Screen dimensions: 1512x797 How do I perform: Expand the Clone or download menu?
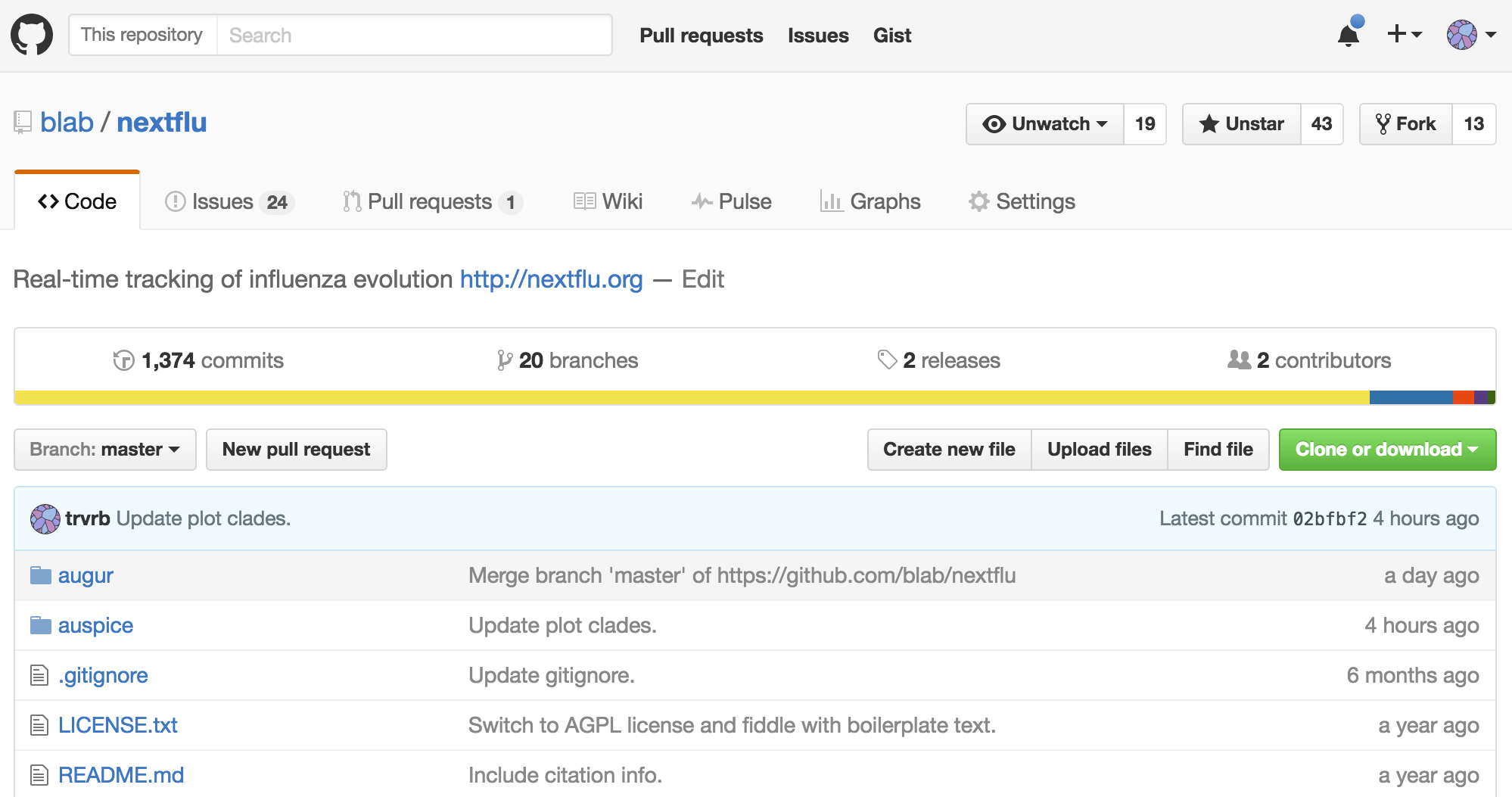point(1386,450)
